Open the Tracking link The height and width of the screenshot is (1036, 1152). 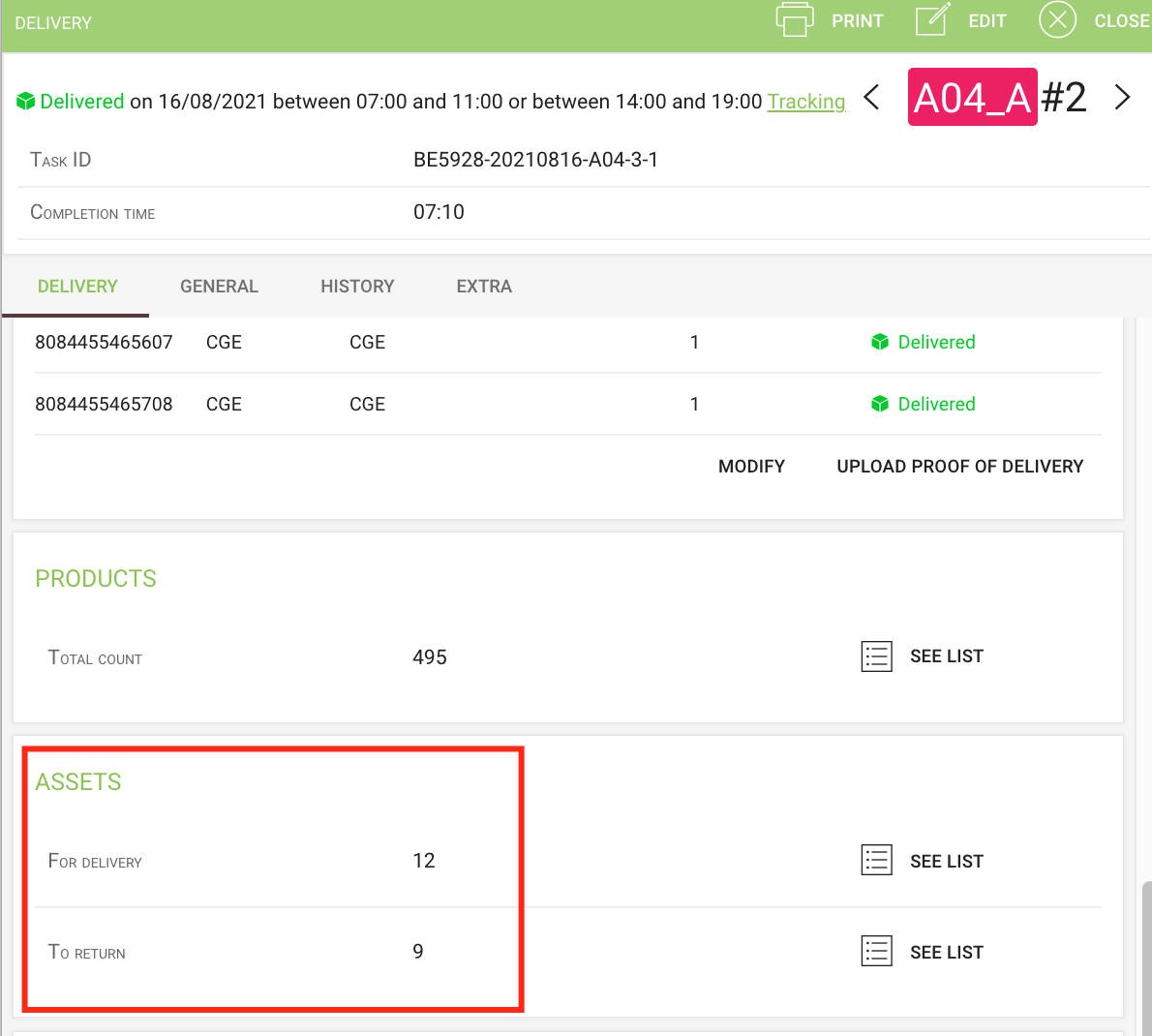(806, 102)
